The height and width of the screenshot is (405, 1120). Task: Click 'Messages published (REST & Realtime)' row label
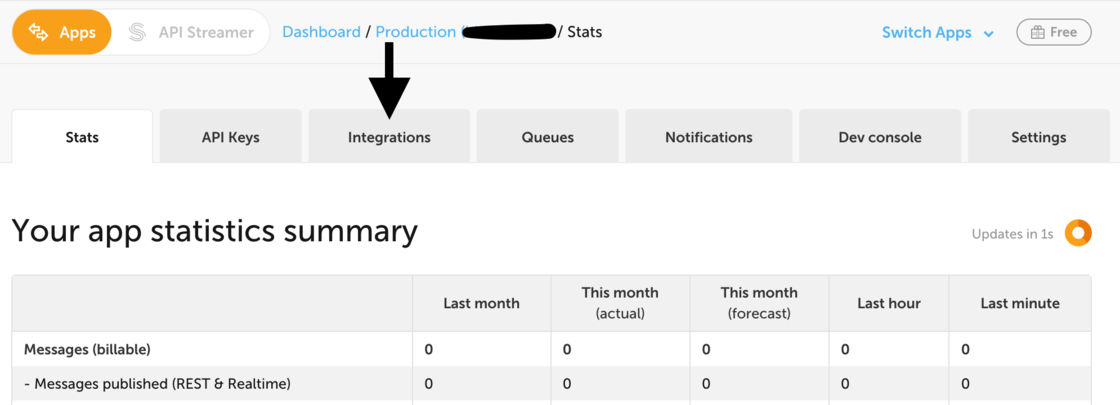(157, 384)
